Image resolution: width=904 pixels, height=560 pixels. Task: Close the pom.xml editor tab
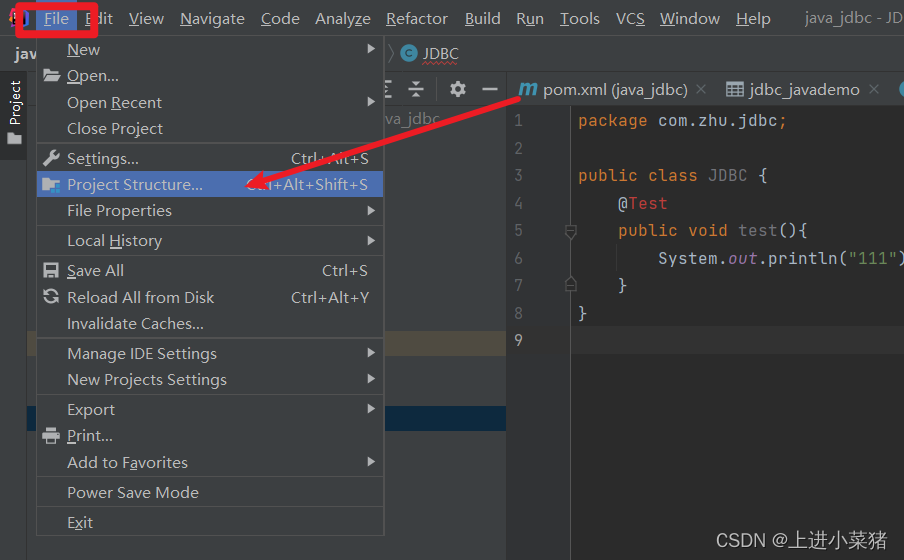701,89
